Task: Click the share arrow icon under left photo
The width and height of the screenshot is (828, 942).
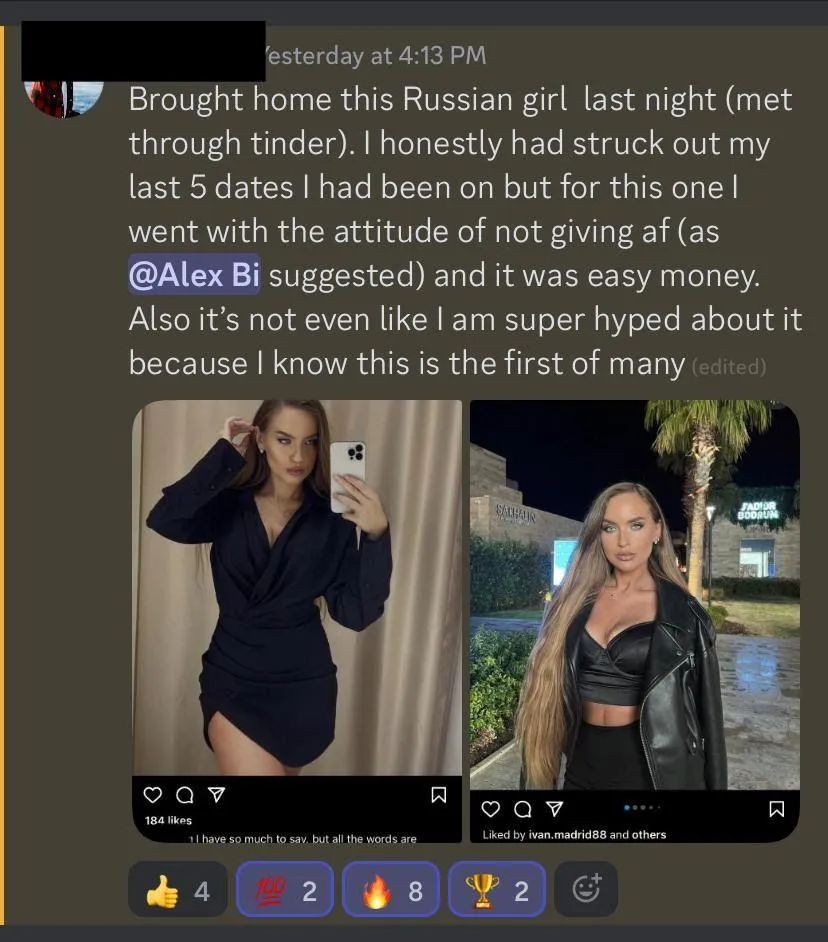Action: tap(216, 795)
